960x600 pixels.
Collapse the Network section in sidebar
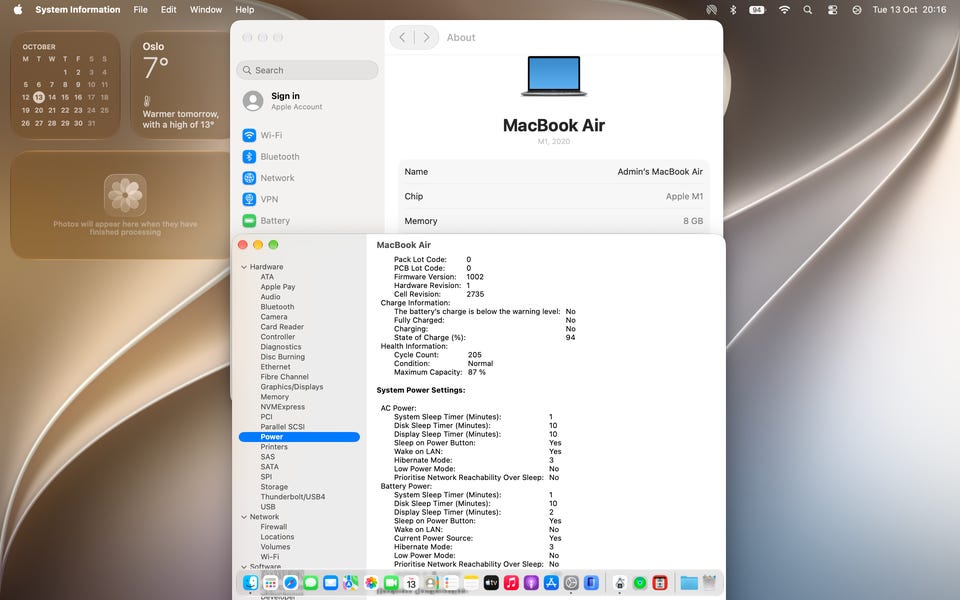244,517
